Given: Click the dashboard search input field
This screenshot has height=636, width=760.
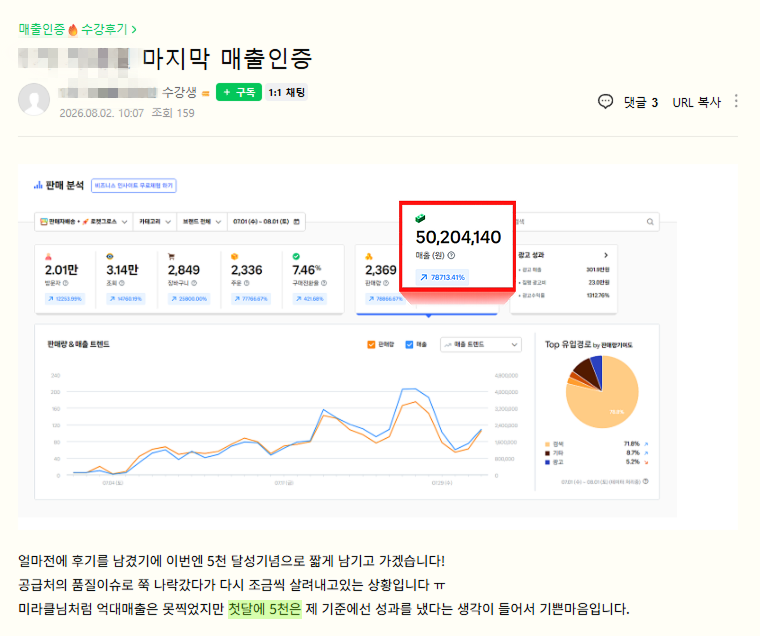Looking at the screenshot, I should click(586, 222).
